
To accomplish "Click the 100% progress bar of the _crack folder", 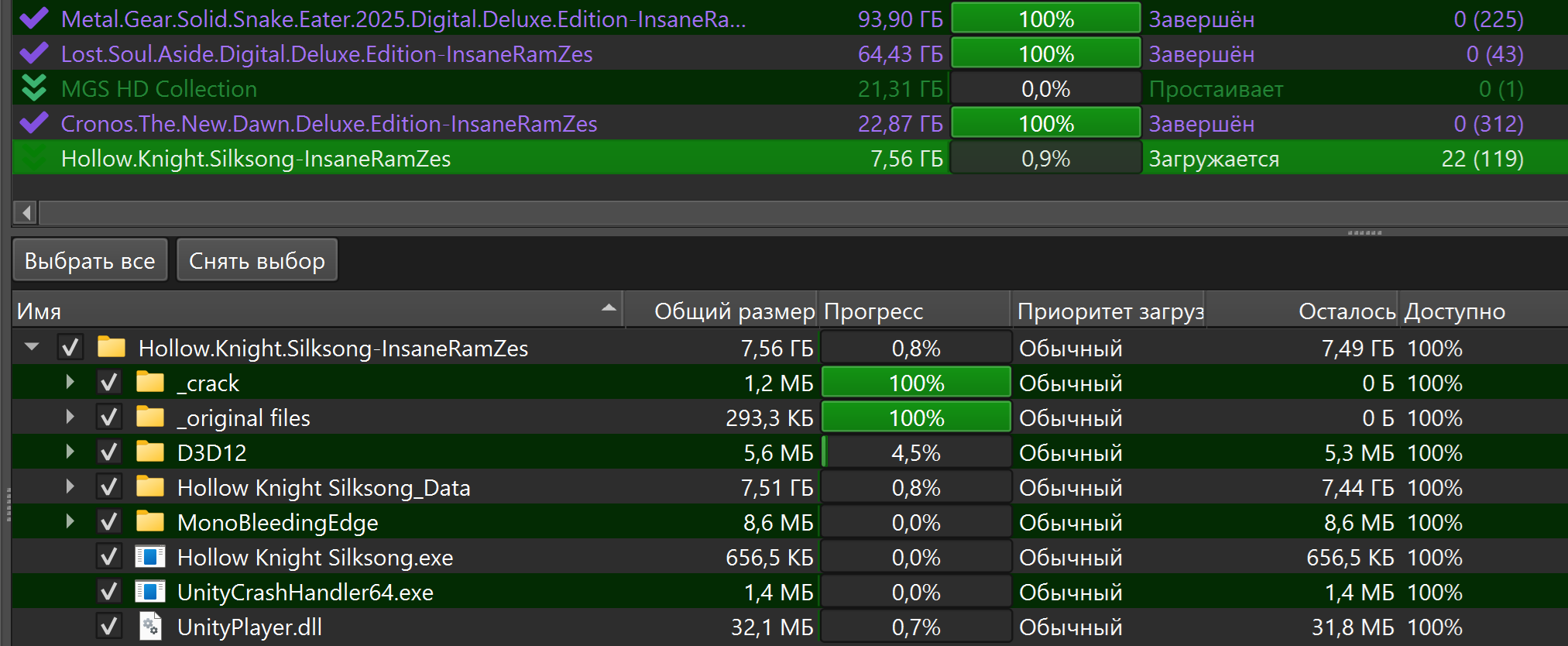I will point(916,383).
